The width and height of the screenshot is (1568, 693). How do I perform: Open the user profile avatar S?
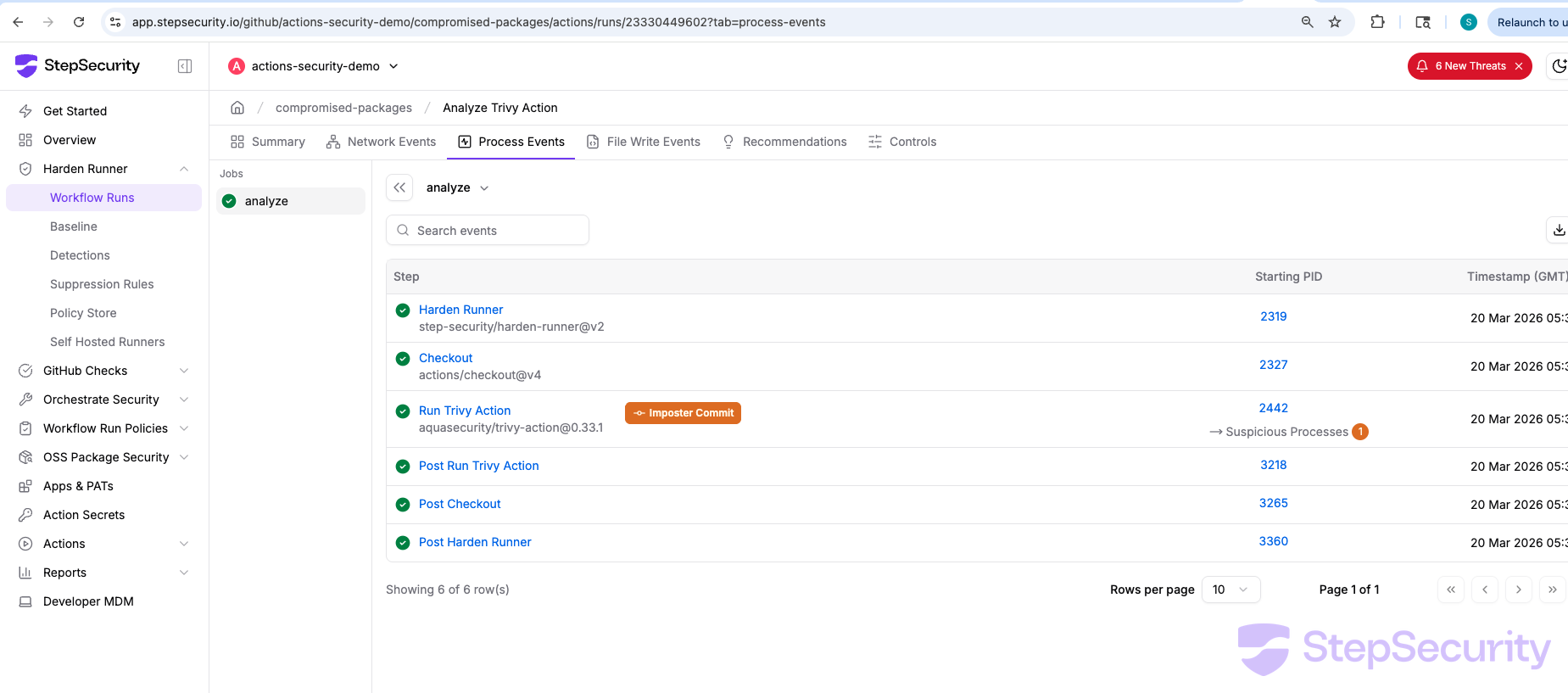pos(1469,22)
